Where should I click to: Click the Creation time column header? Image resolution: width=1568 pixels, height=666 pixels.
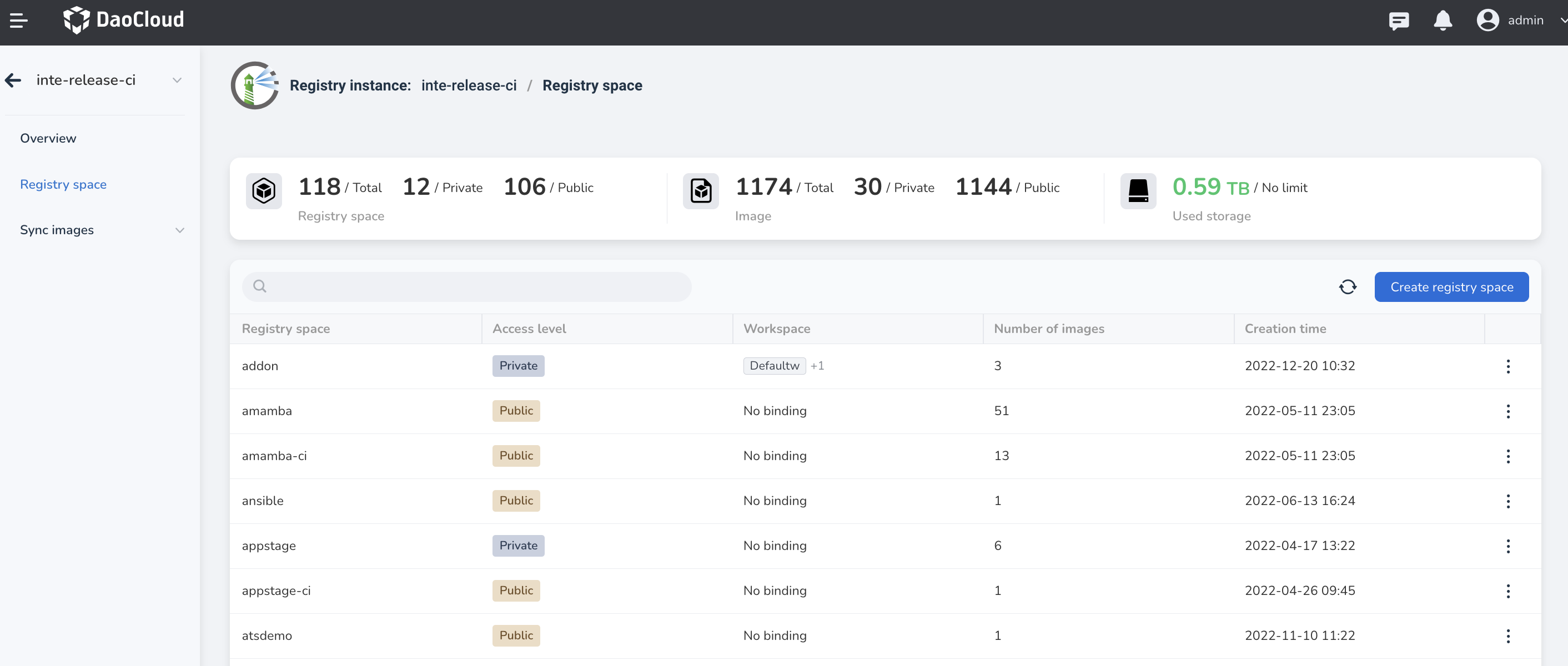click(1285, 329)
